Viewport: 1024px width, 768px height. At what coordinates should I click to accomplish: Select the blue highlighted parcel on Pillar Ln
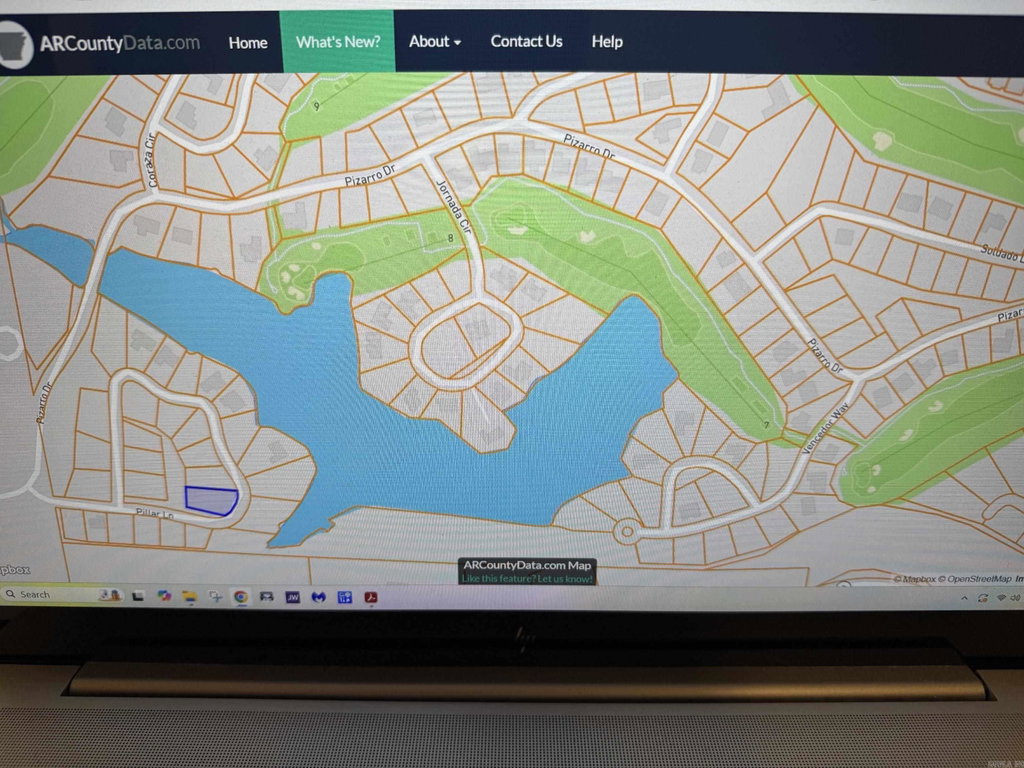click(x=210, y=501)
